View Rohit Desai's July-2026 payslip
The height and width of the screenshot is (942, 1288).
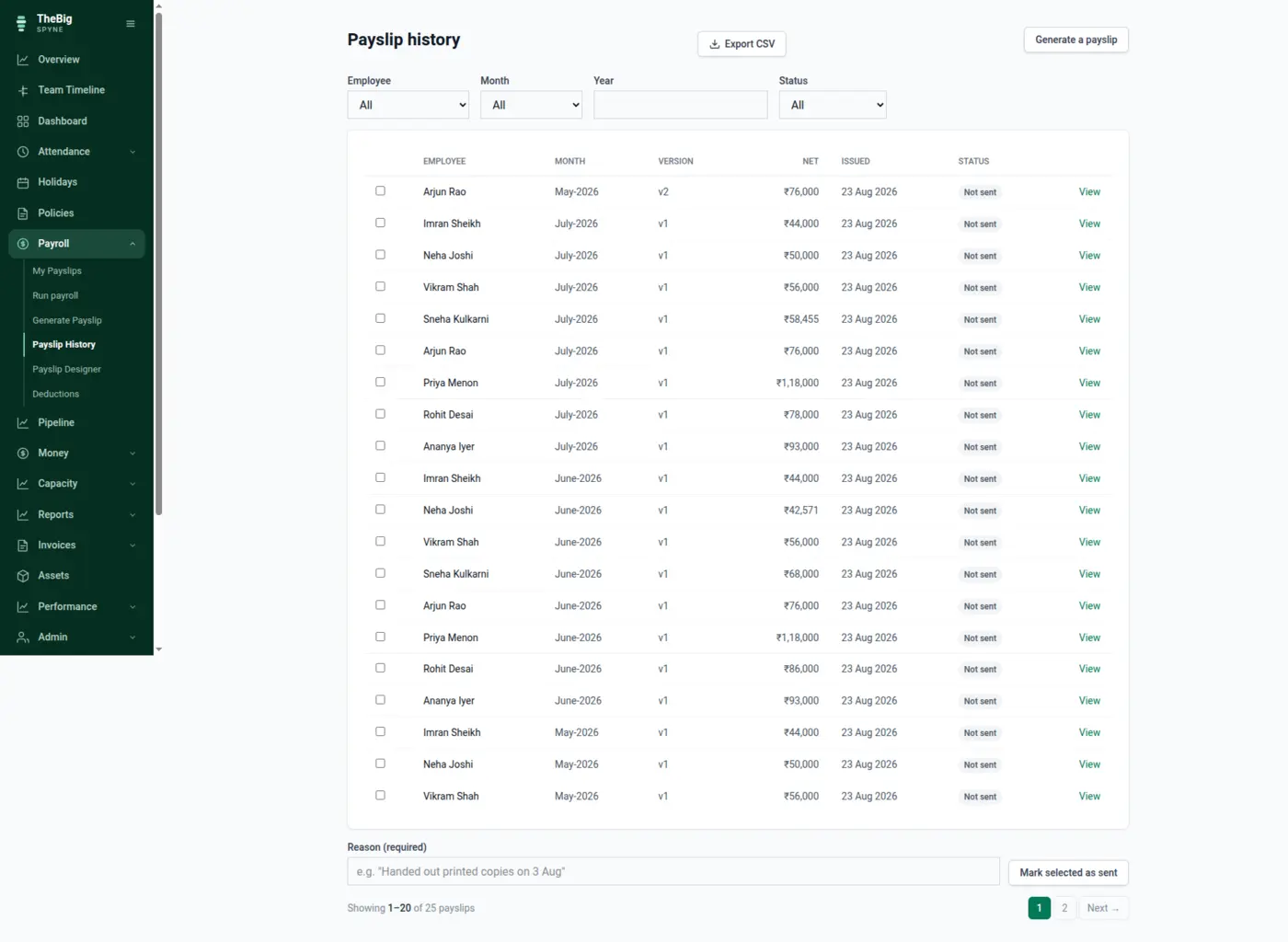tap(1089, 415)
